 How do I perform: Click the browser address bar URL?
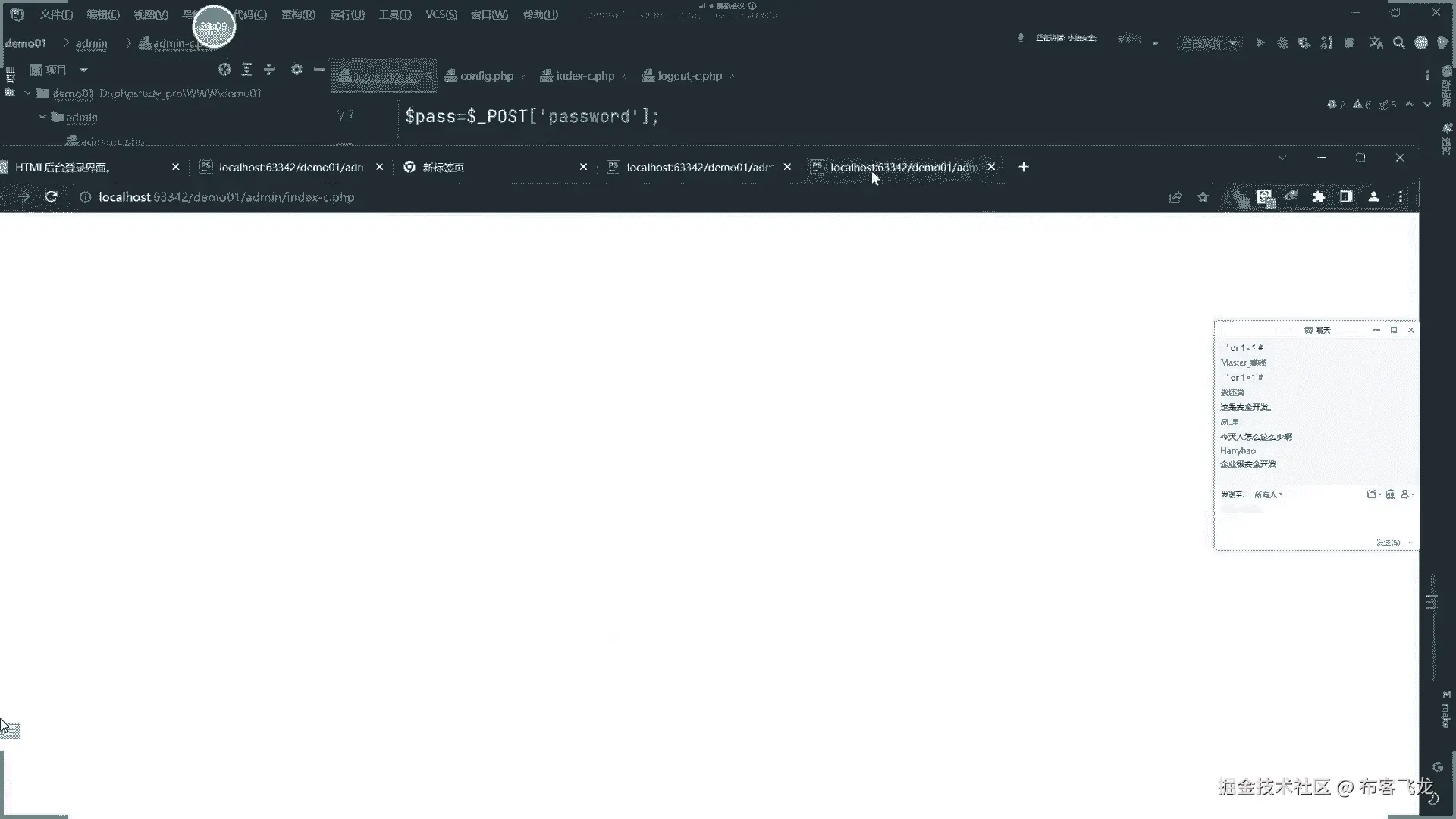click(x=226, y=197)
